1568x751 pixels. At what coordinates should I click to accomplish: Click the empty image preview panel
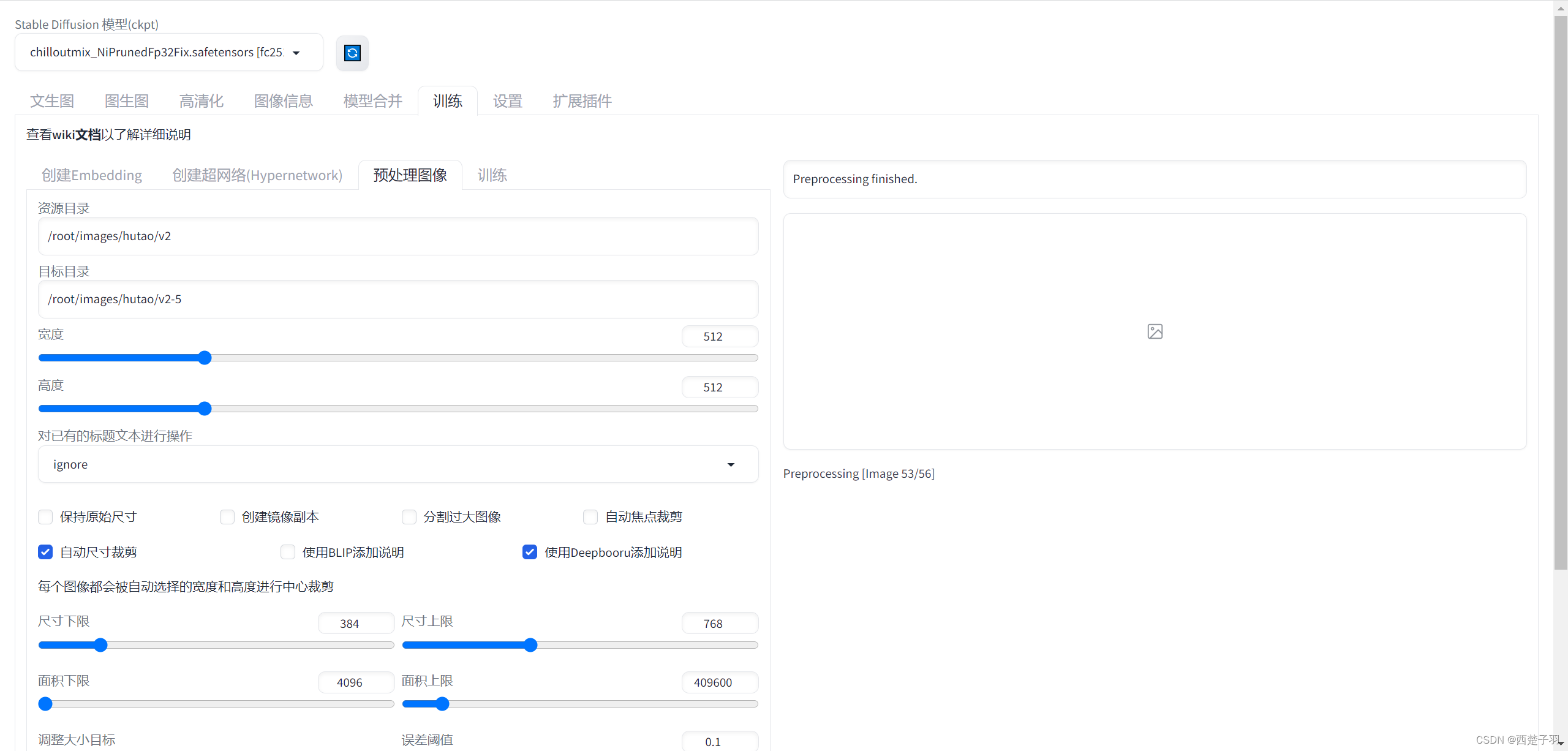pos(1155,331)
